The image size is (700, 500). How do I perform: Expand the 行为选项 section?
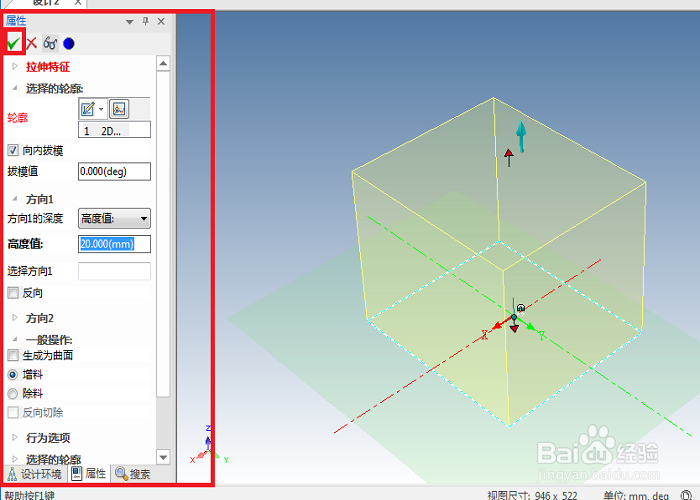click(x=15, y=437)
